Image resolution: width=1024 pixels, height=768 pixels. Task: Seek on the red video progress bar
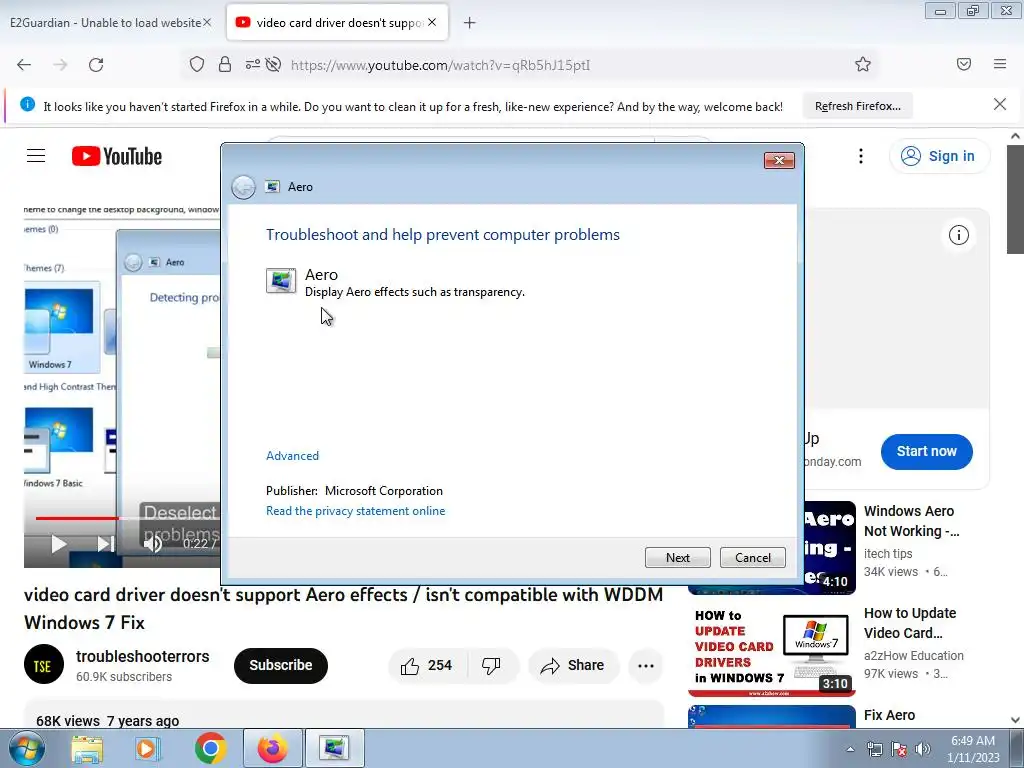tap(77, 519)
